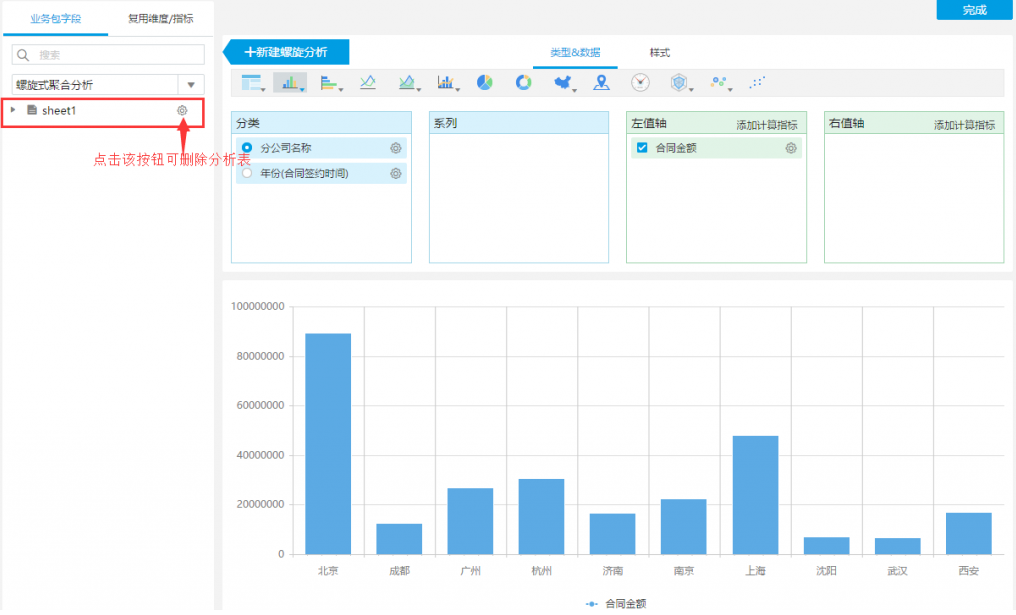1016x615 pixels.
Task: Click the 分类 panel header
Action: pos(321,123)
